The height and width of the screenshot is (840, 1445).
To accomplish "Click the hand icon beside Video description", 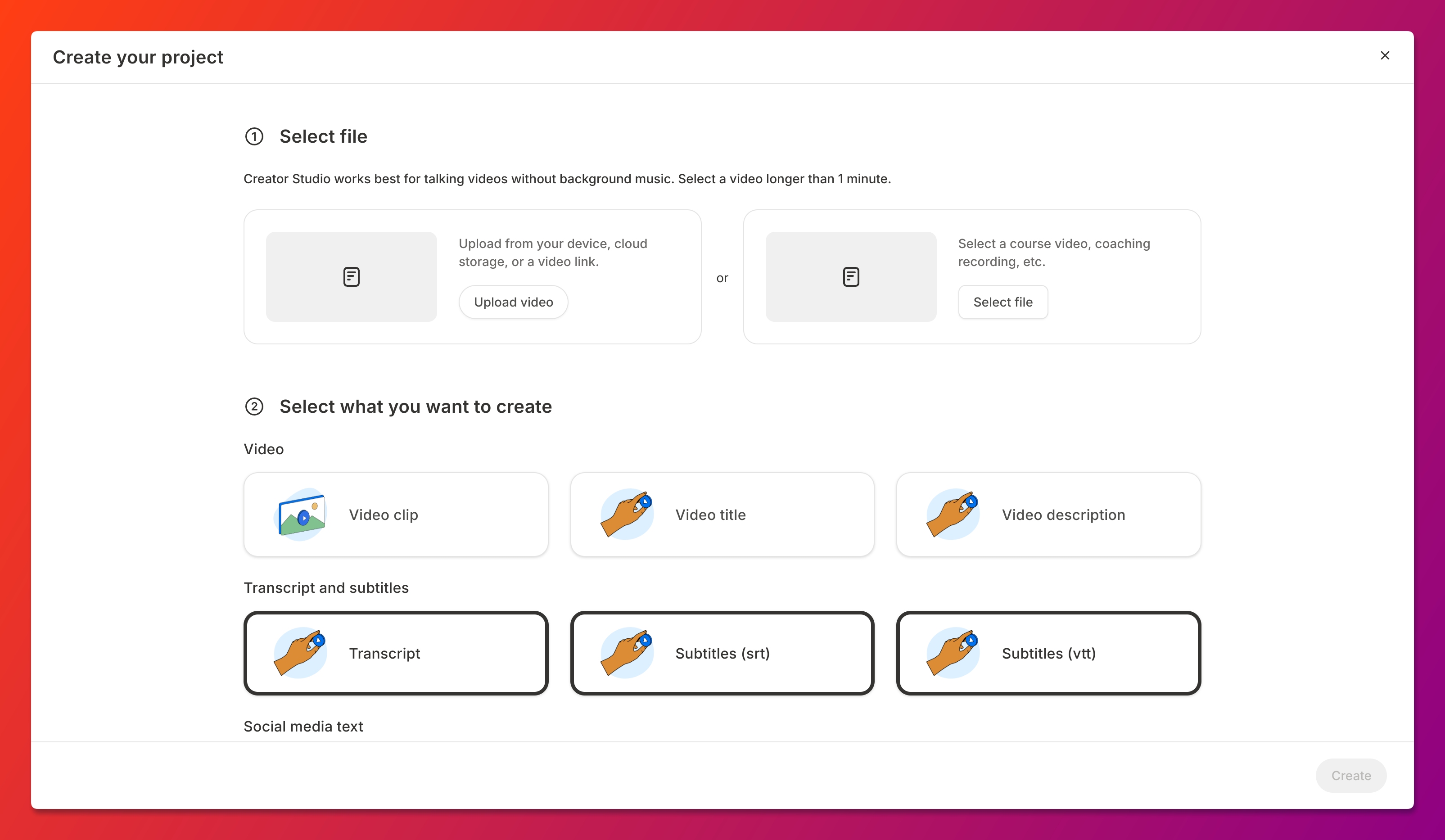I will (953, 515).
